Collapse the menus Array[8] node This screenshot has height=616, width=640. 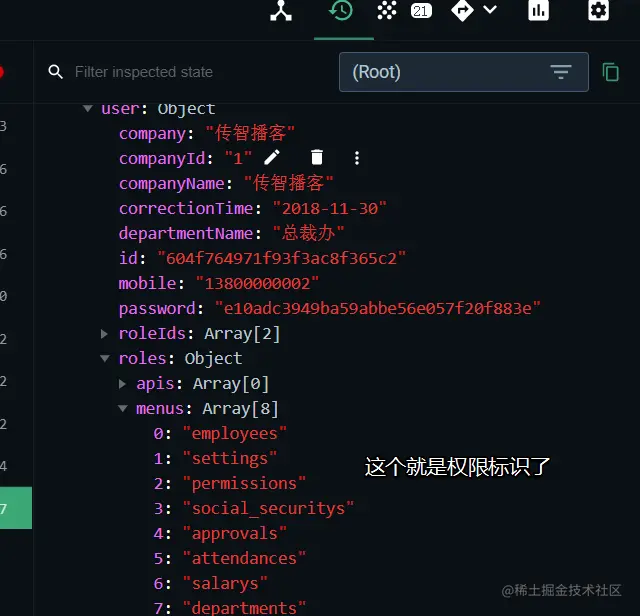click(x=122, y=408)
